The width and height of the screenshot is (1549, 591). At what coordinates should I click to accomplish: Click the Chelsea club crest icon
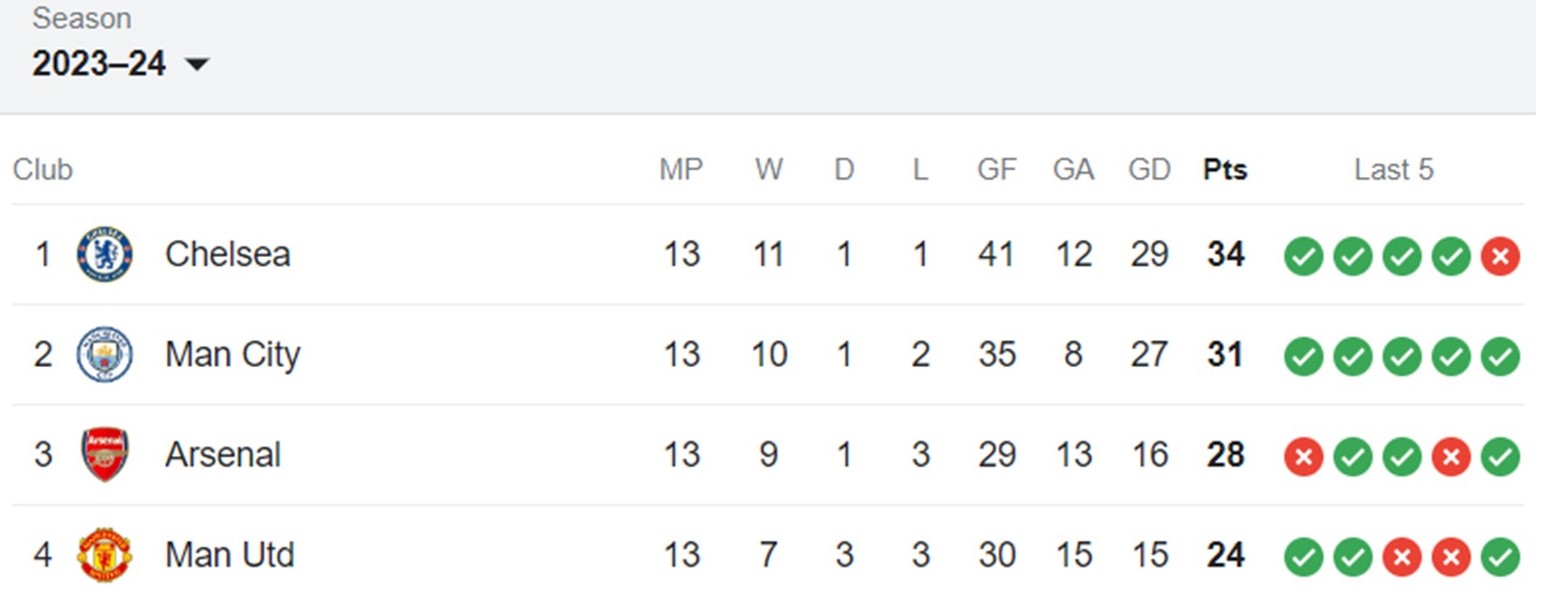105,254
